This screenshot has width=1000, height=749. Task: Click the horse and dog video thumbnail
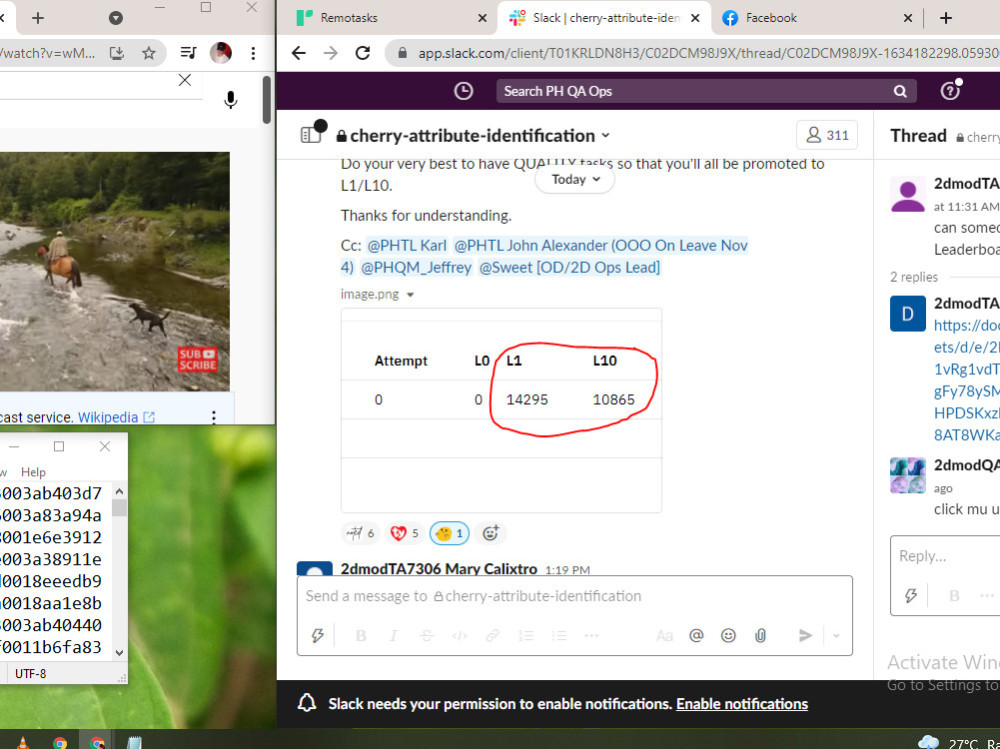115,271
